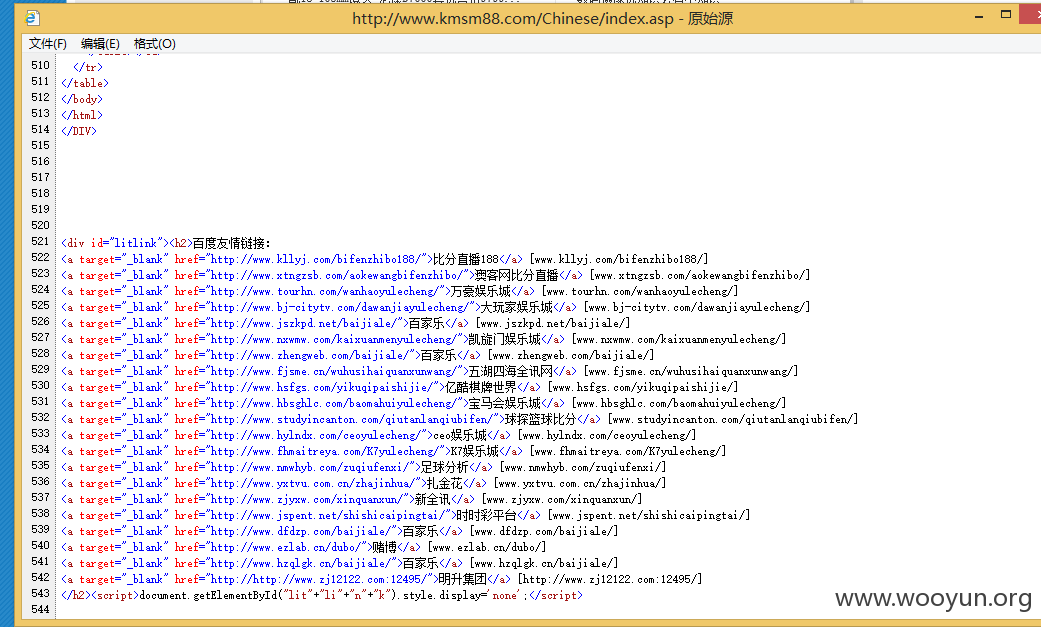Click 百家乐 text on line 539

point(420,531)
